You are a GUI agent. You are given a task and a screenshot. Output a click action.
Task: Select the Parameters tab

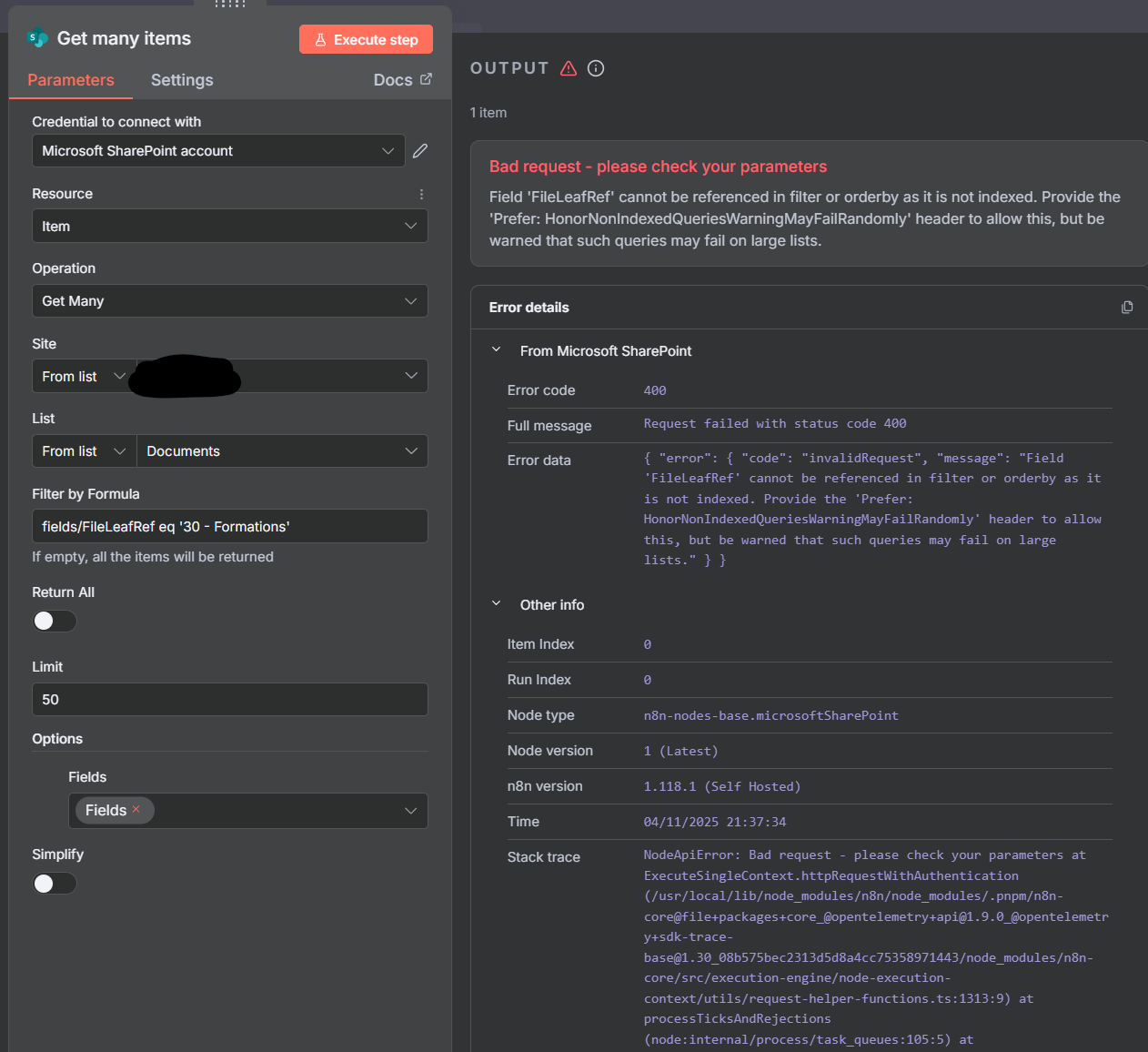[71, 80]
